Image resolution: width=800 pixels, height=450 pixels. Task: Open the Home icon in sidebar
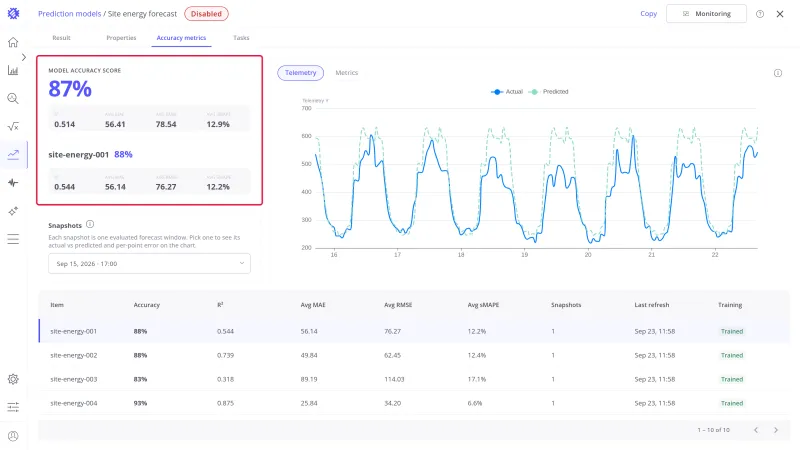[x=13, y=42]
